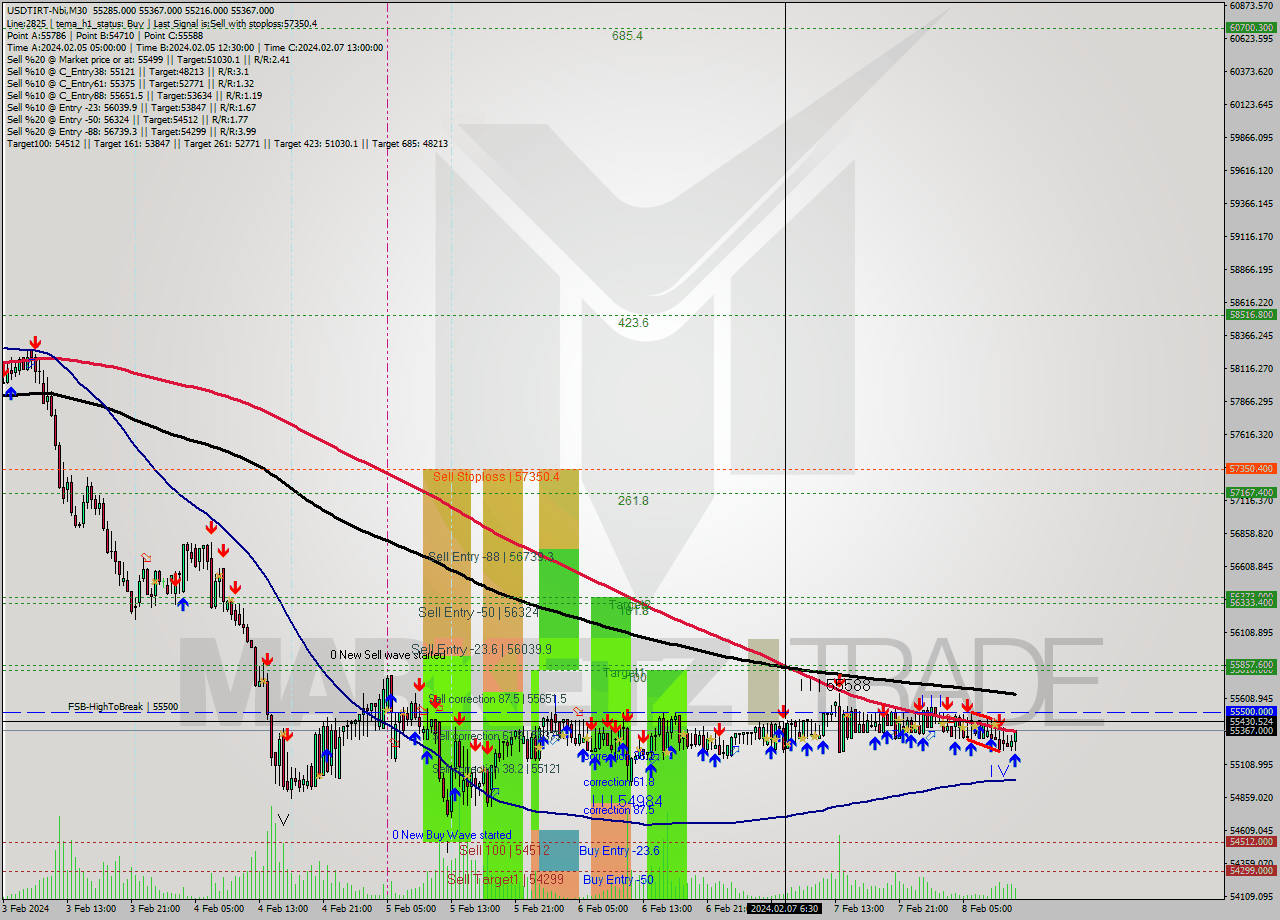Click the 'Buy Entry -23.6' label
Image resolution: width=1280 pixels, height=920 pixels.
(x=619, y=851)
